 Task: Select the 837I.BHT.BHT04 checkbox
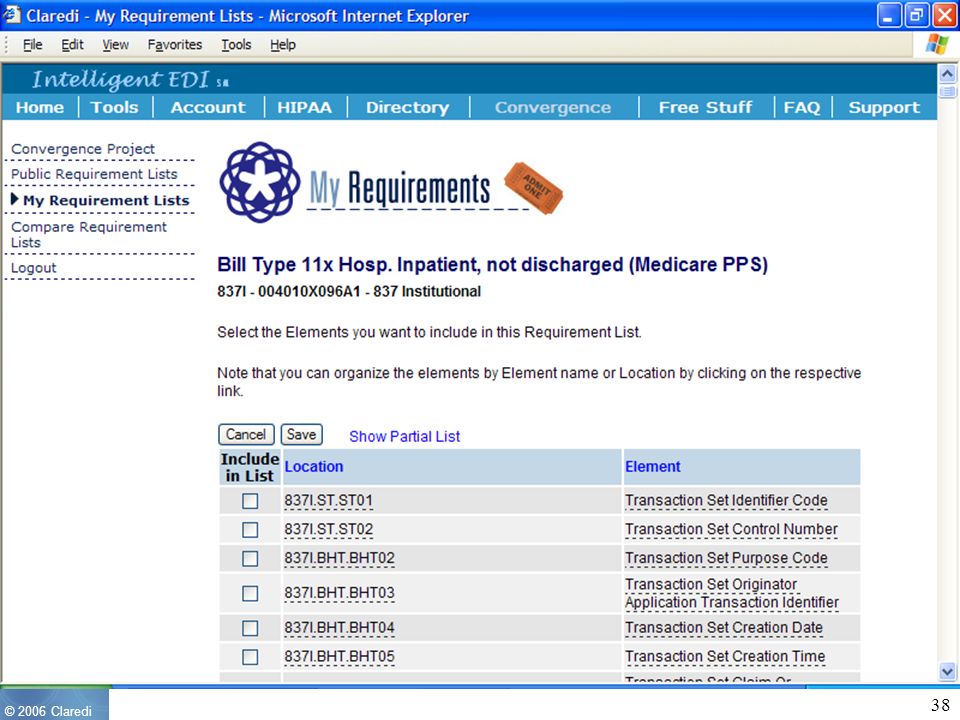[250, 628]
